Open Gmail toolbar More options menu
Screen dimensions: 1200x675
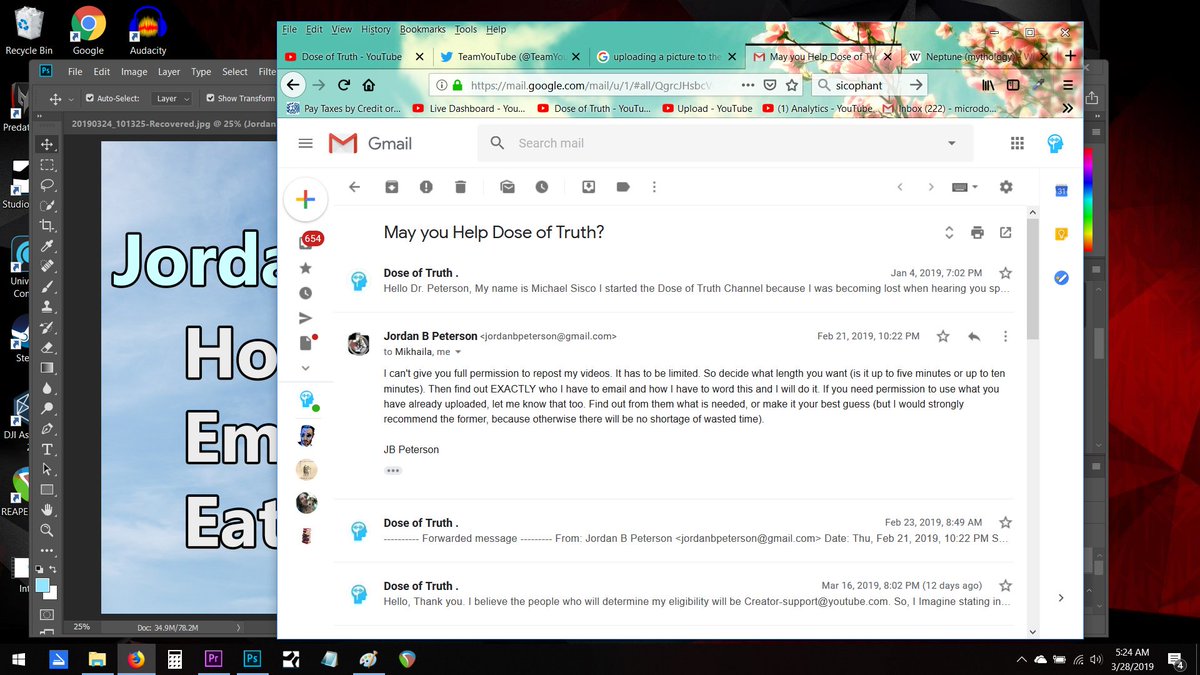[x=654, y=187]
